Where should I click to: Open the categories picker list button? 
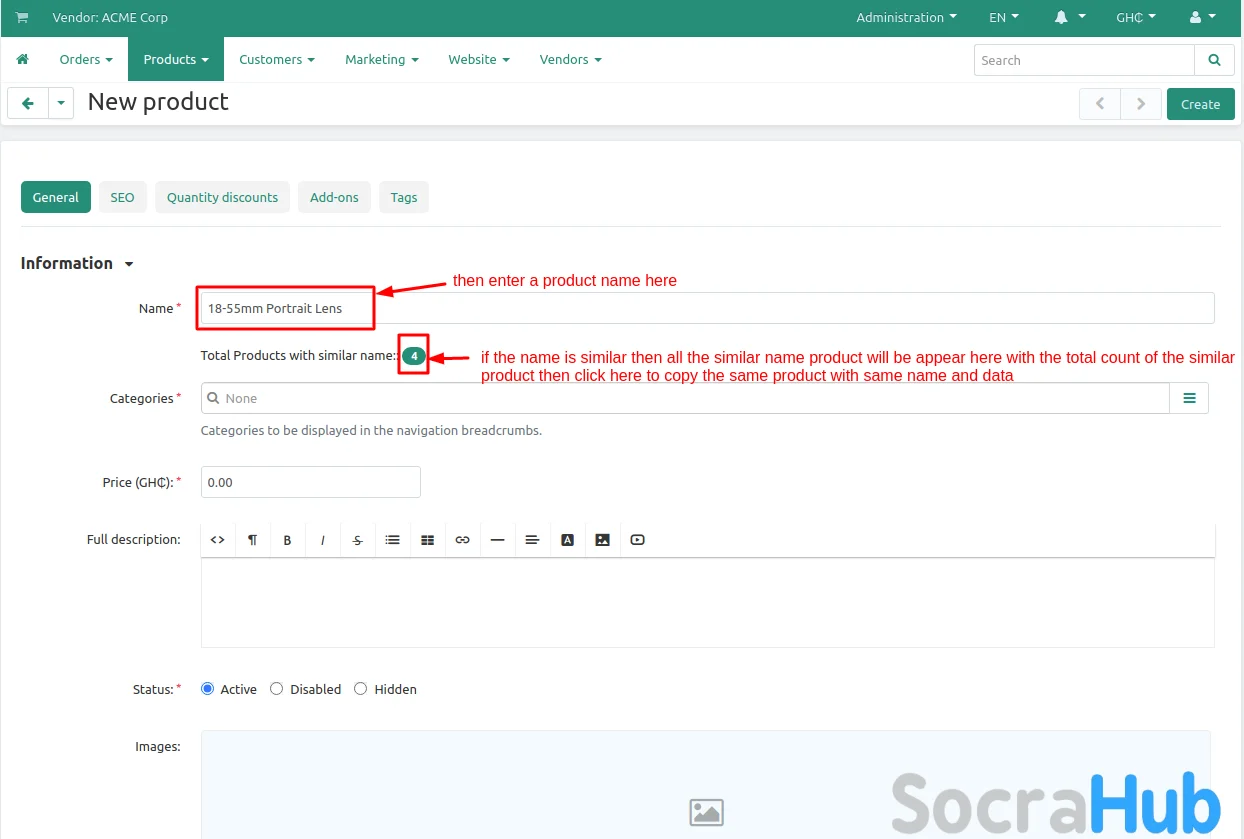pyautogui.click(x=1190, y=398)
